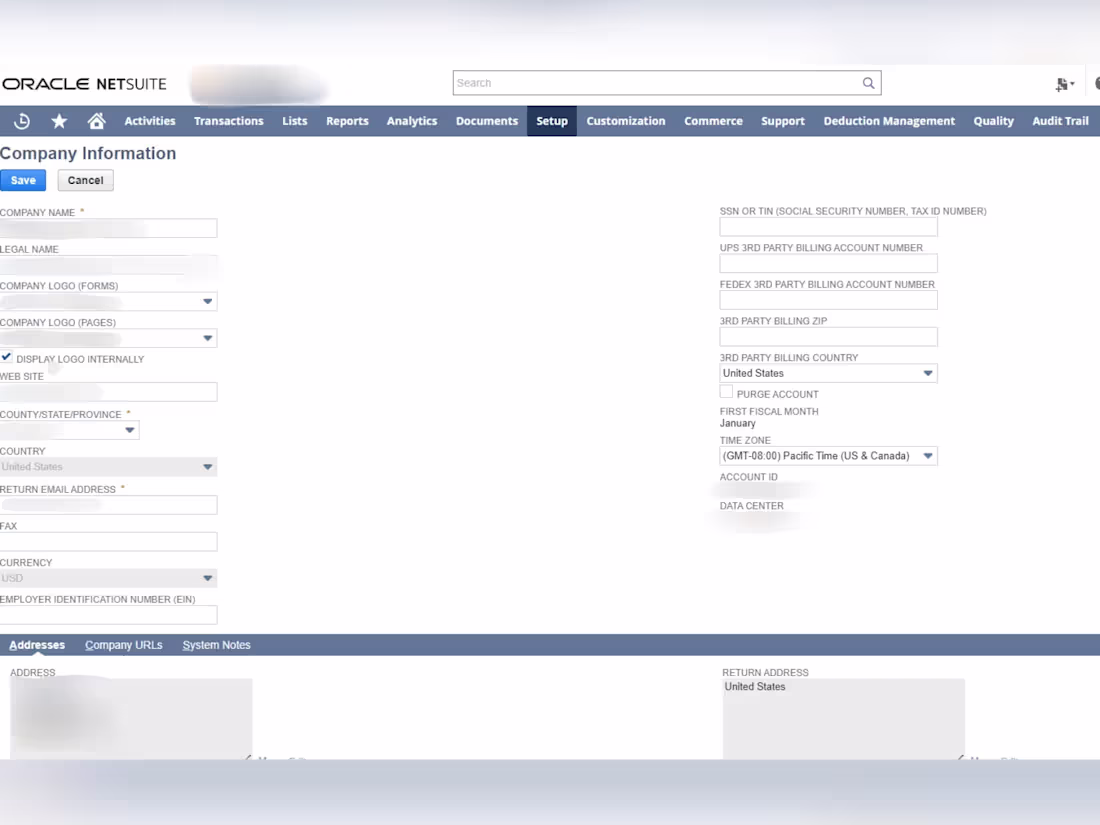Click the Return Email Address field
The width and height of the screenshot is (1100, 825).
coord(108,505)
